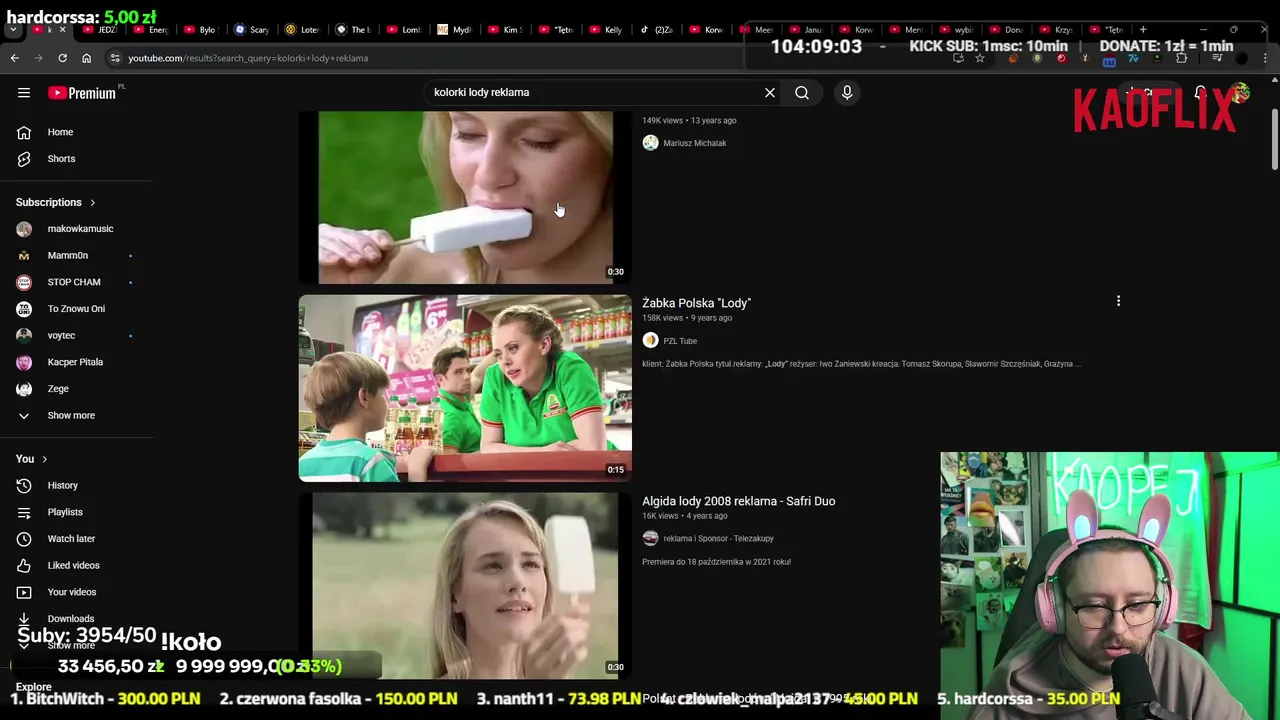Open the Żabka Polska "Lody" title link
1280x720 pixels.
point(696,303)
